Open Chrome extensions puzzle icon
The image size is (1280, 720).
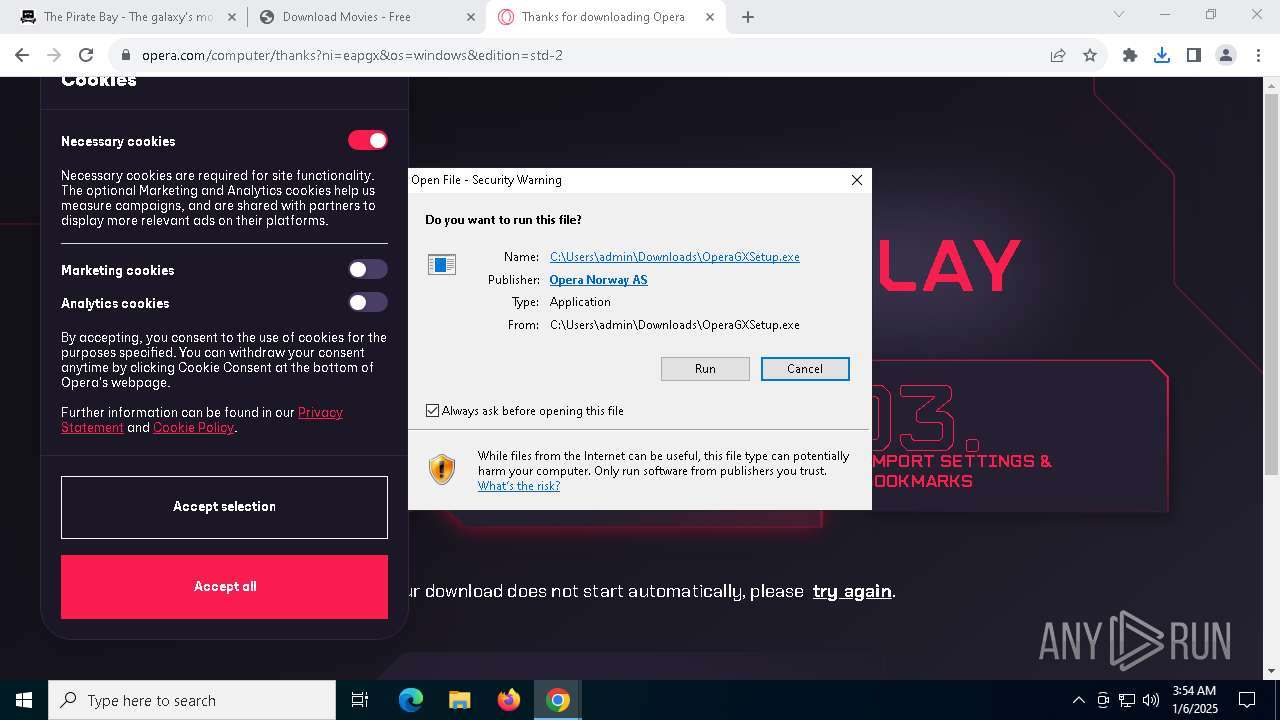coord(1130,55)
